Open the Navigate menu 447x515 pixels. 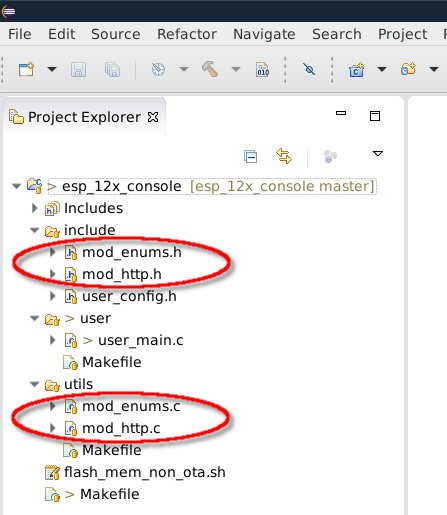coord(264,34)
